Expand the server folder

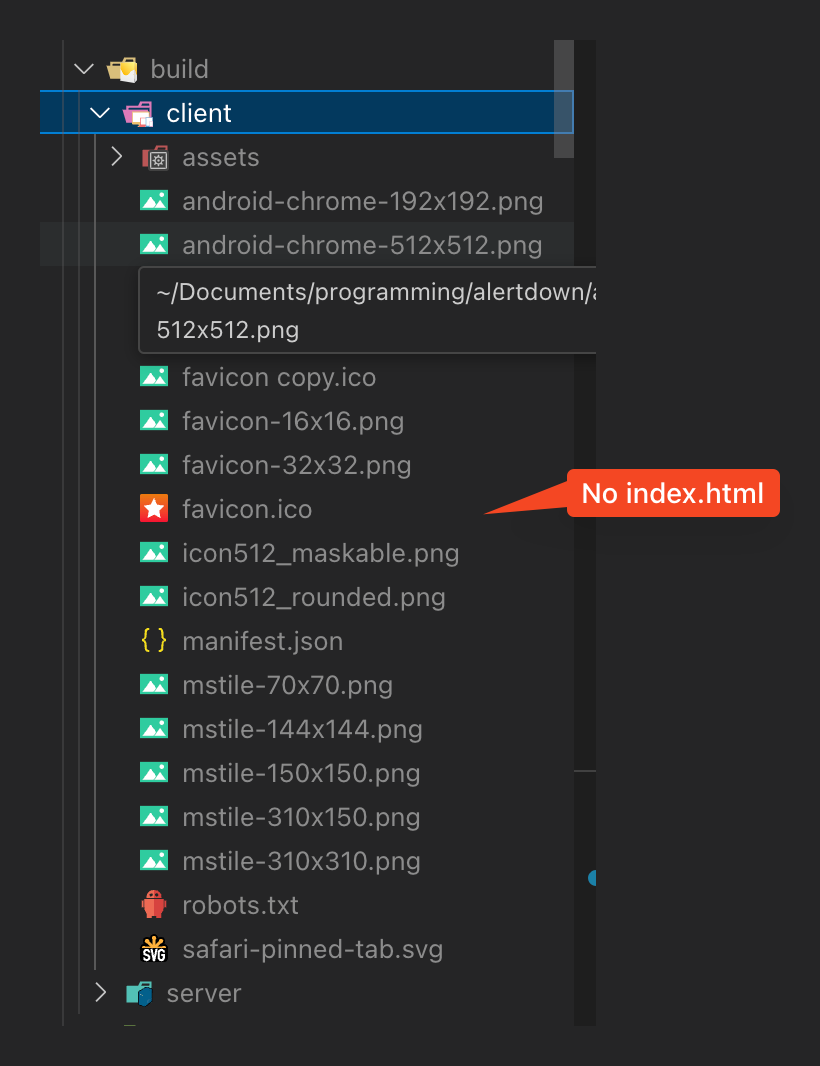(100, 993)
